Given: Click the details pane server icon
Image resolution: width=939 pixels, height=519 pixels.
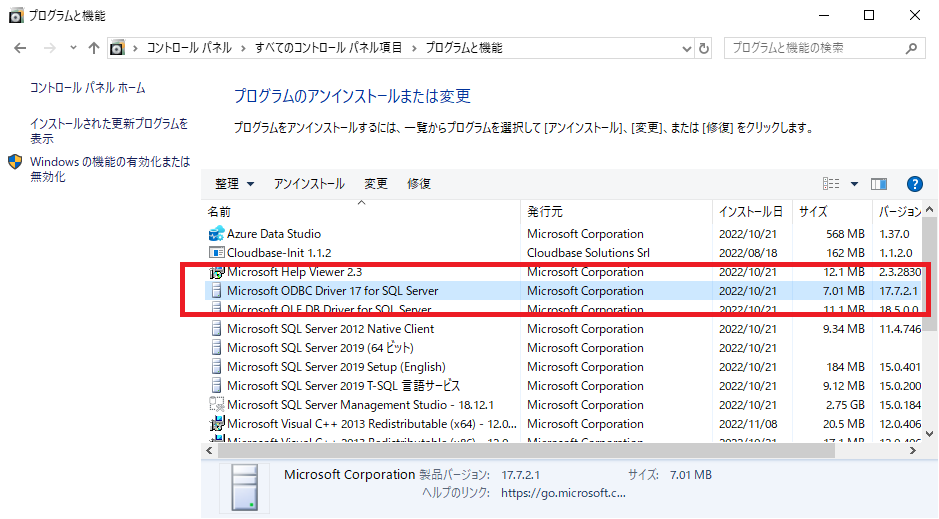Looking at the screenshot, I should (244, 488).
